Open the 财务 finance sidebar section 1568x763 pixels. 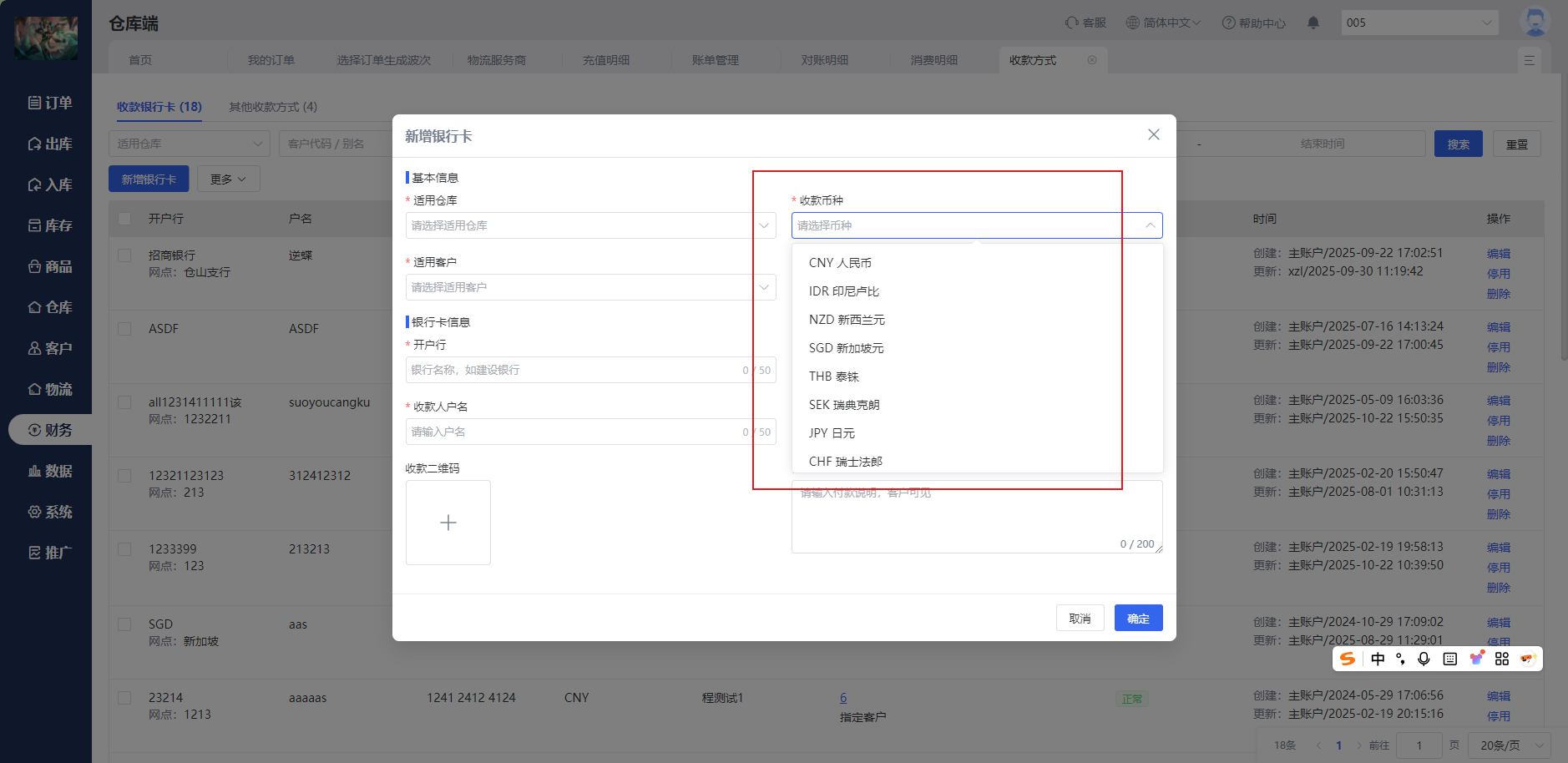(50, 430)
